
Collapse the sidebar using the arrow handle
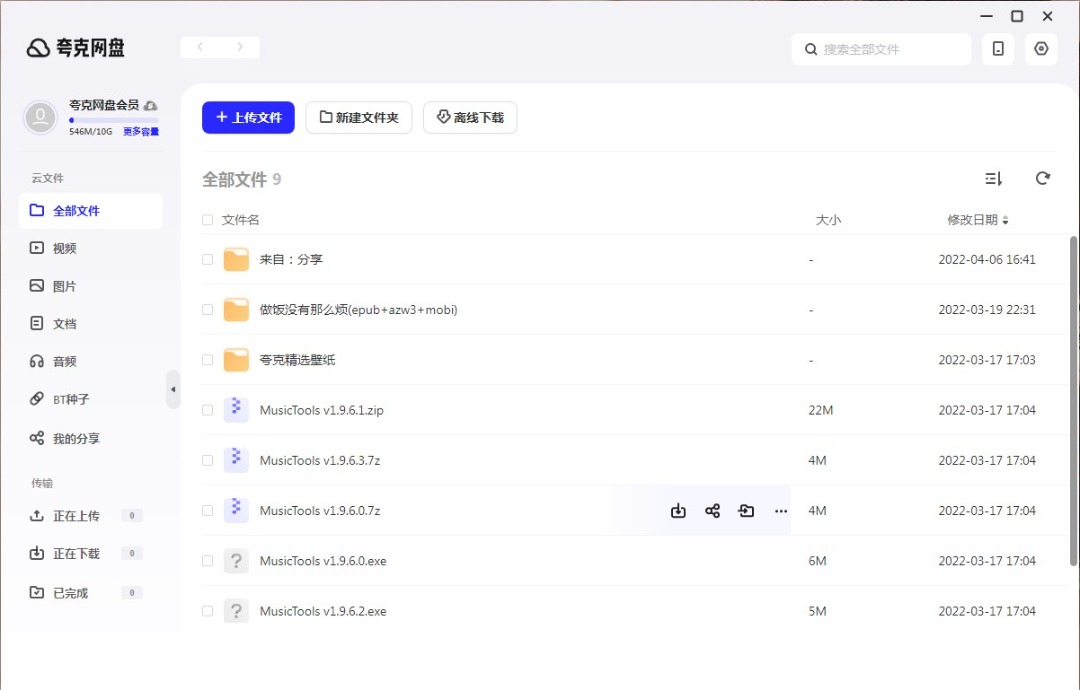click(x=173, y=389)
